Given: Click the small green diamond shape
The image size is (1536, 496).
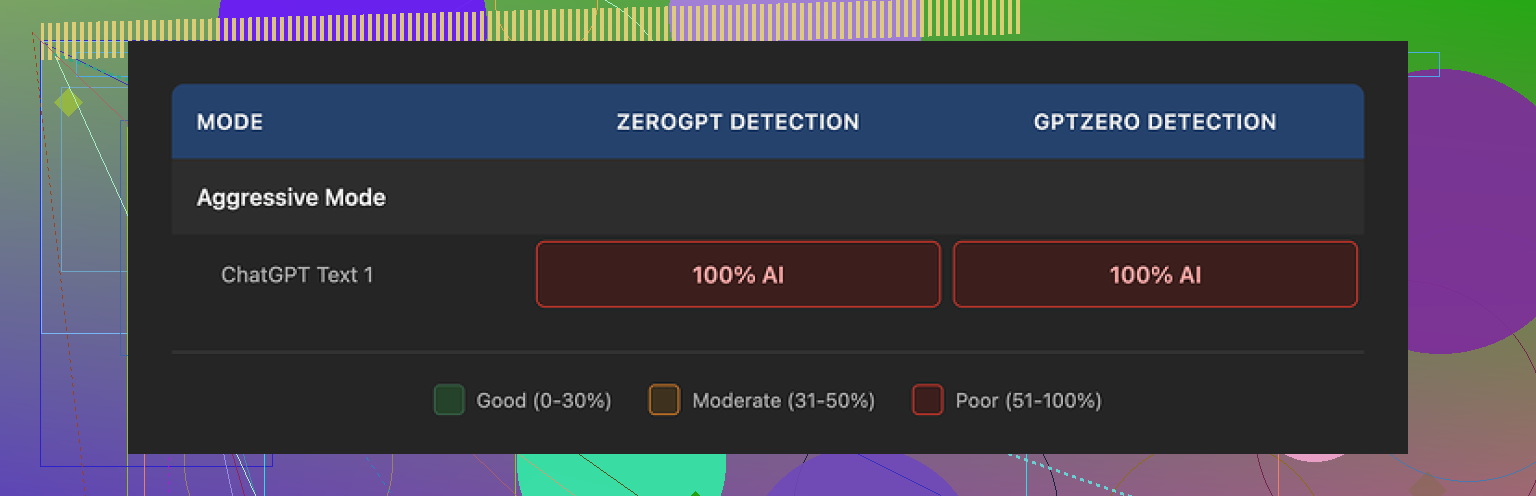Looking at the screenshot, I should click(x=67, y=101).
